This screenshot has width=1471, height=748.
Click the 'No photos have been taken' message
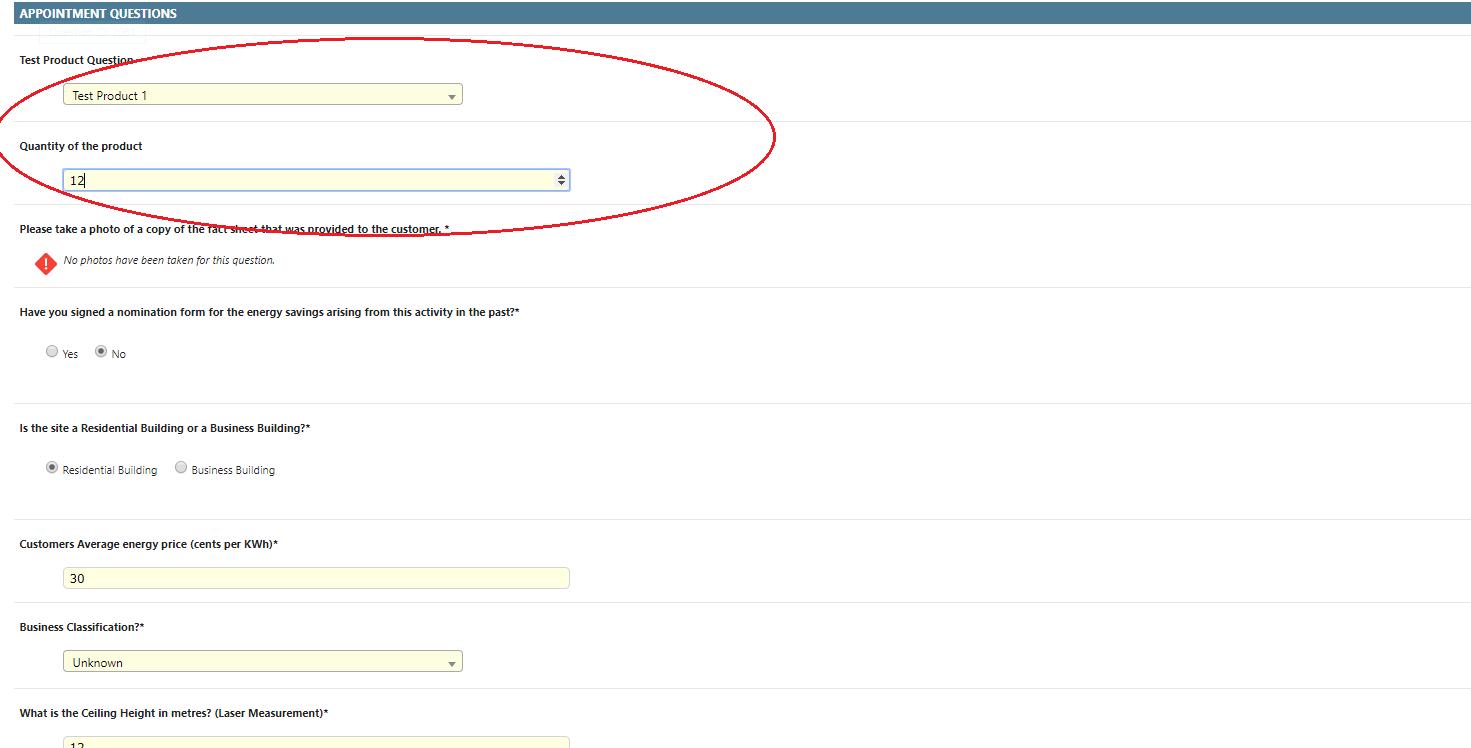[x=169, y=260]
